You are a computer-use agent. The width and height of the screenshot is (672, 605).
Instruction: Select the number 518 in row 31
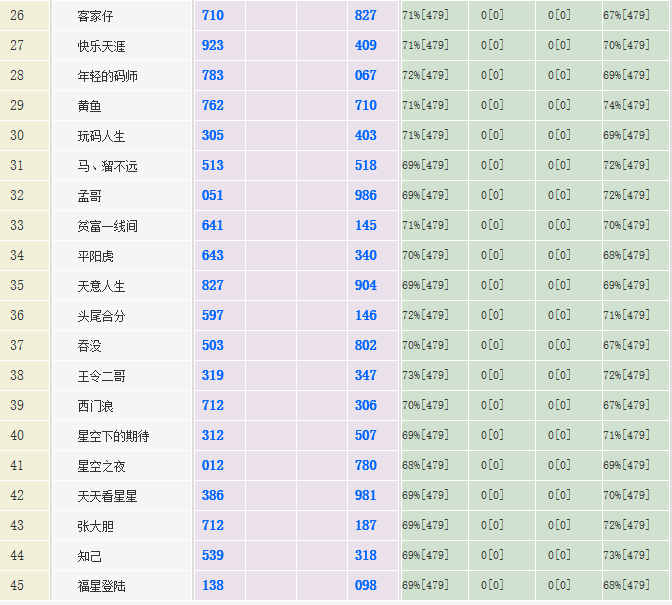(x=365, y=165)
